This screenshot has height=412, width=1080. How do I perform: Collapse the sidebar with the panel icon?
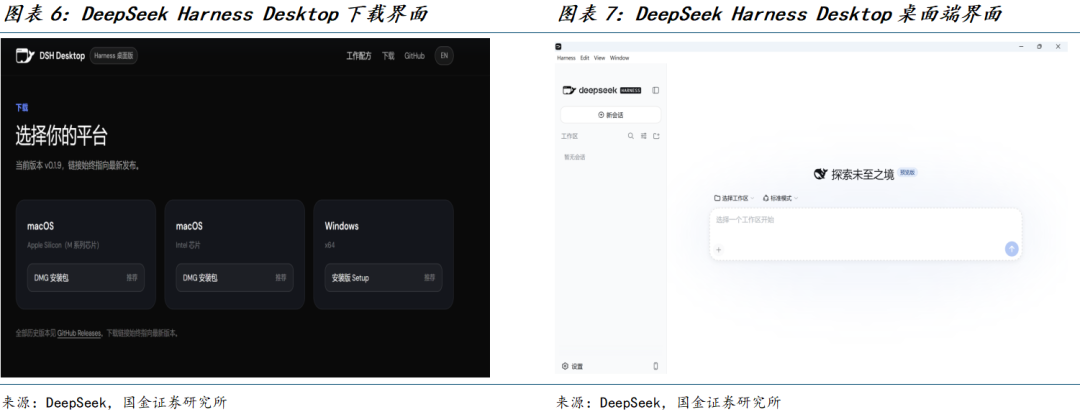(656, 90)
